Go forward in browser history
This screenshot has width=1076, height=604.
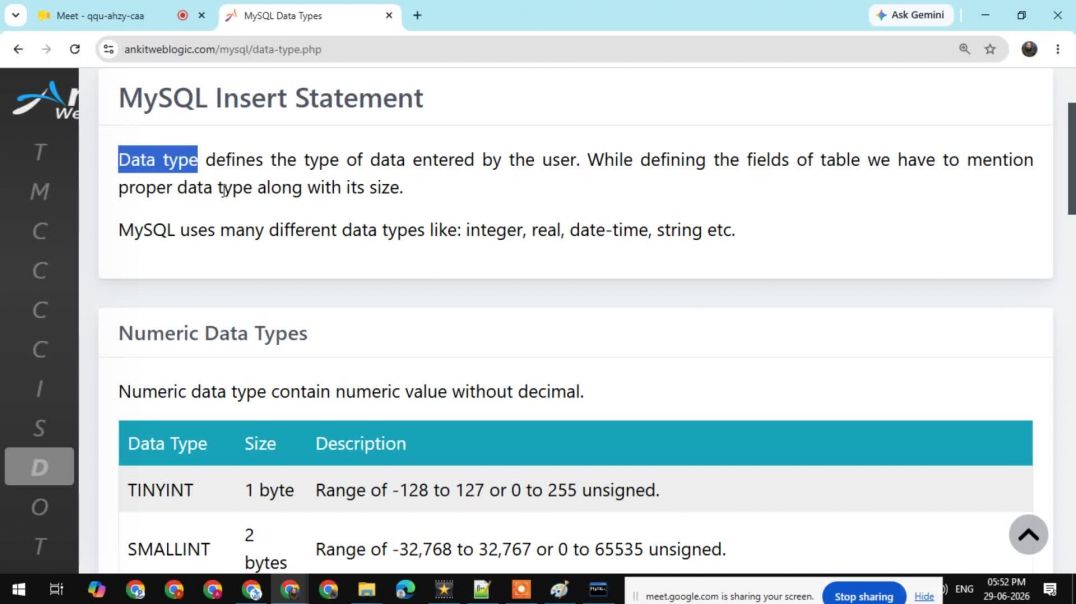click(x=46, y=49)
